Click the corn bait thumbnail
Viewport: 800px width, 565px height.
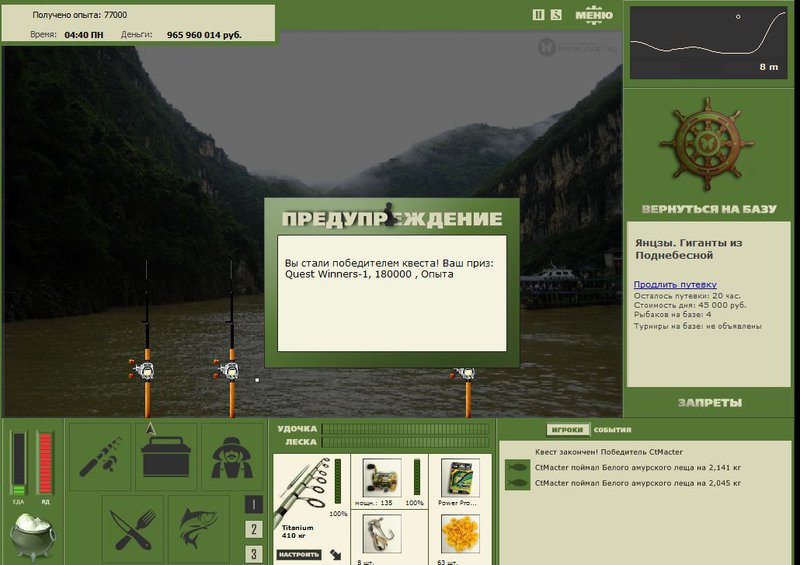[460, 534]
